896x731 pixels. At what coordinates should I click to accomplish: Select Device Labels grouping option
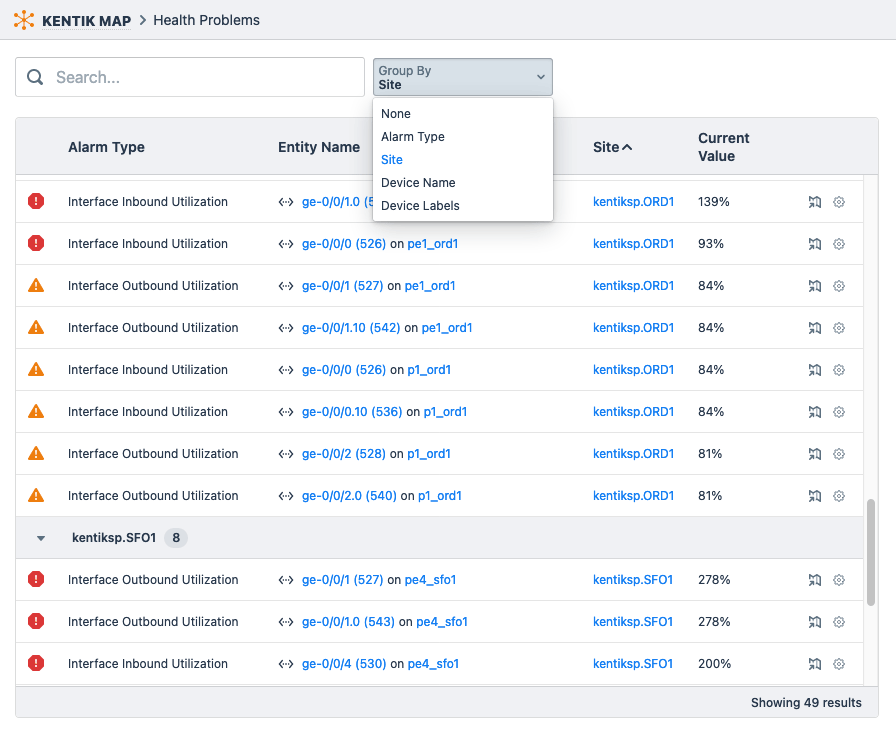click(420, 206)
